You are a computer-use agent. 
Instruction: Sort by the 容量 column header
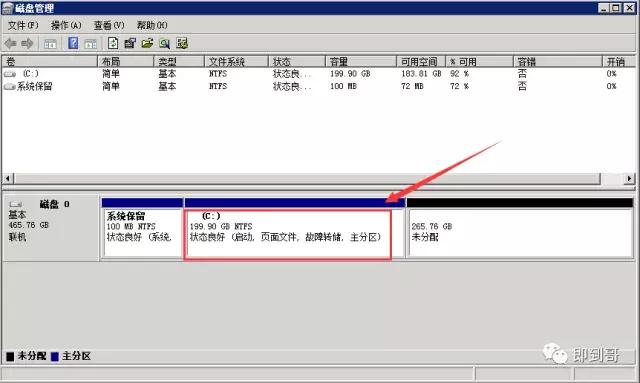tap(361, 62)
